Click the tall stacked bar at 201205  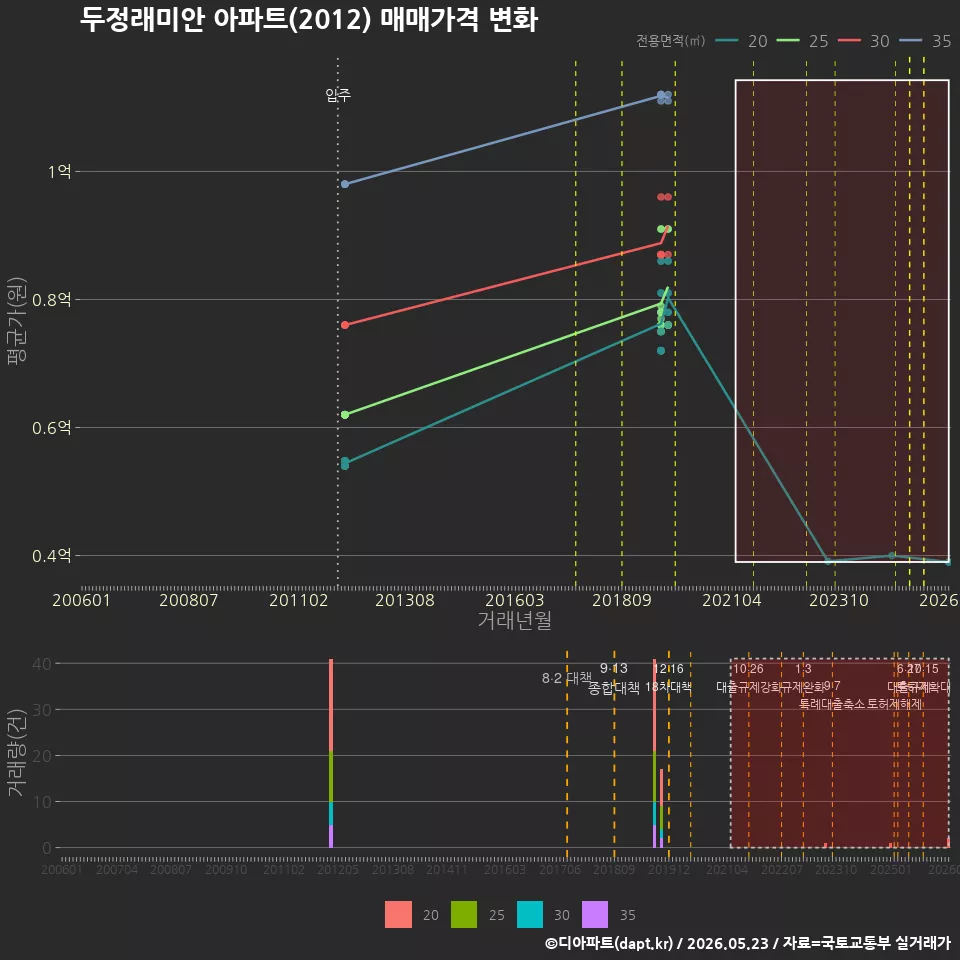point(331,753)
